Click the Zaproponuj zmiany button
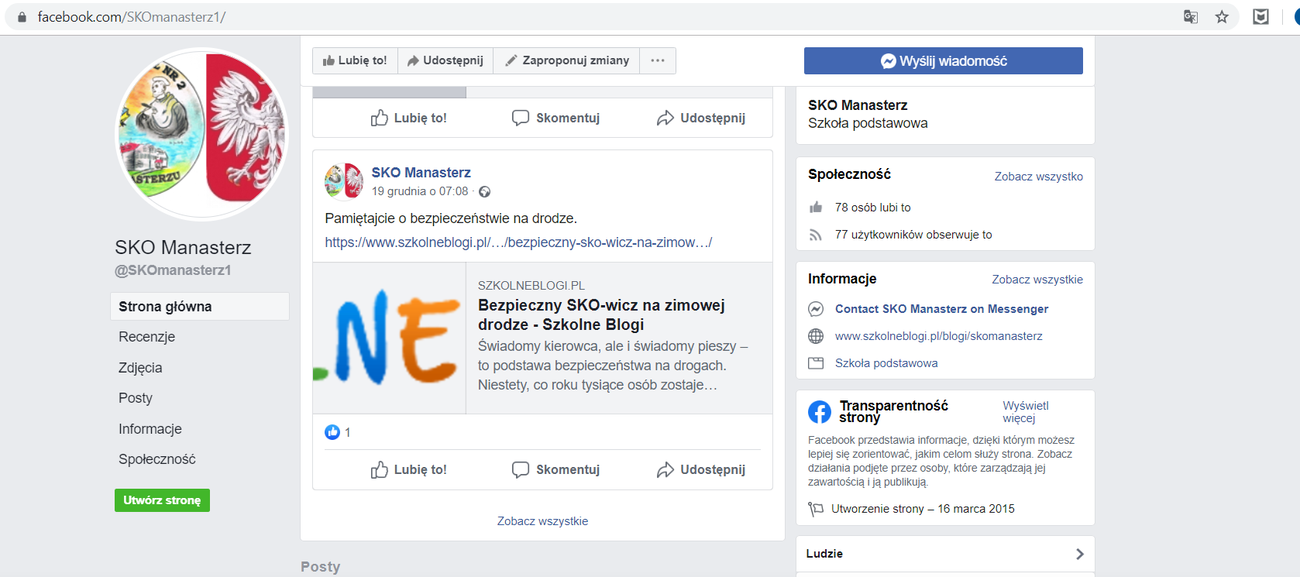1300x577 pixels. (567, 61)
